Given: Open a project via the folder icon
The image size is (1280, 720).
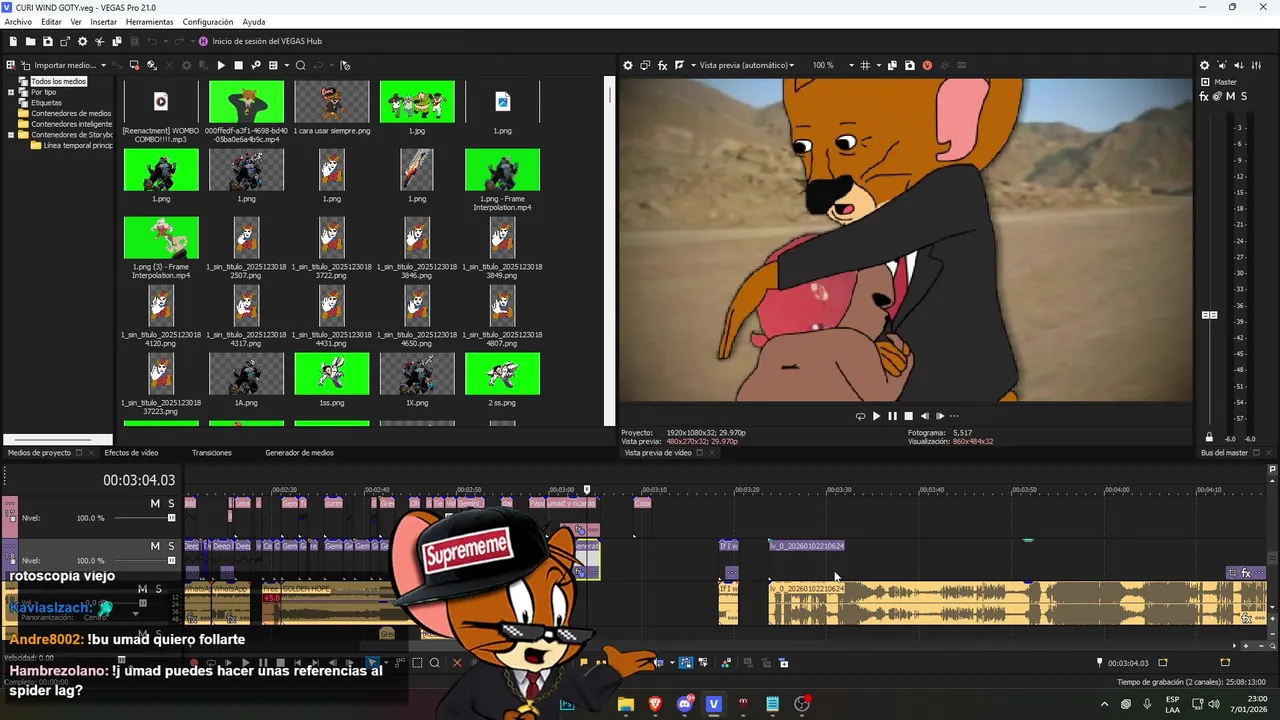Looking at the screenshot, I should (31, 41).
